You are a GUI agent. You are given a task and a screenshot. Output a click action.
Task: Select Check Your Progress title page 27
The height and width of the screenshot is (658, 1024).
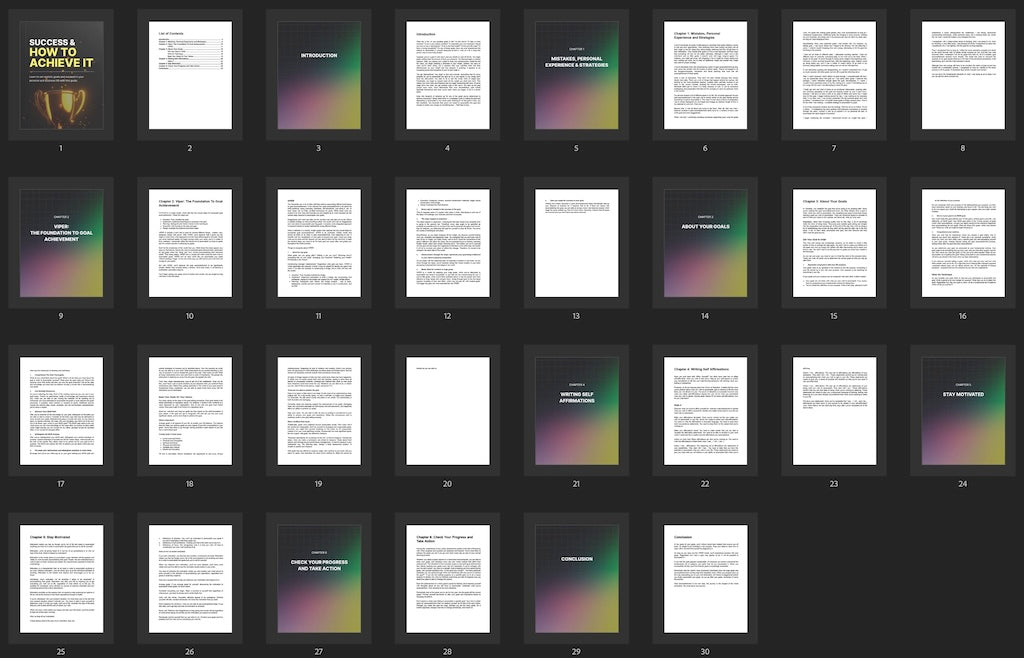tap(319, 578)
